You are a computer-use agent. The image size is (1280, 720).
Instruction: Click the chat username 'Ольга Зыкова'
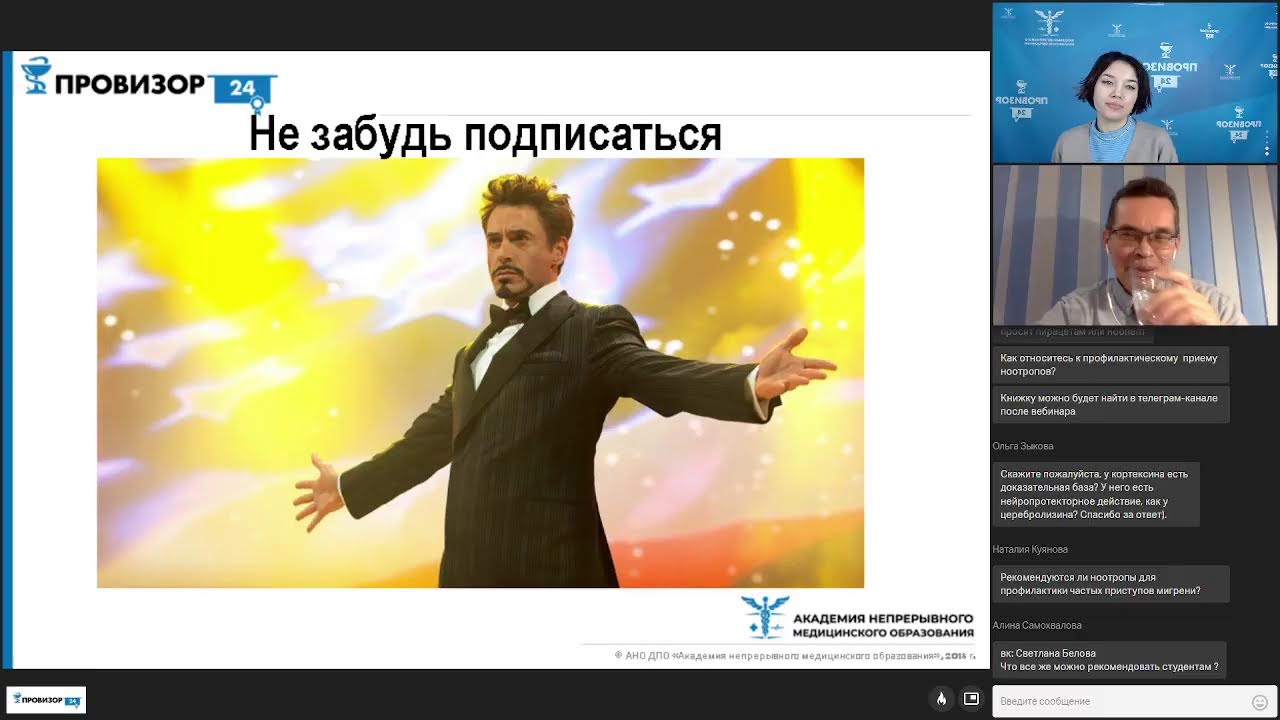click(x=1023, y=446)
